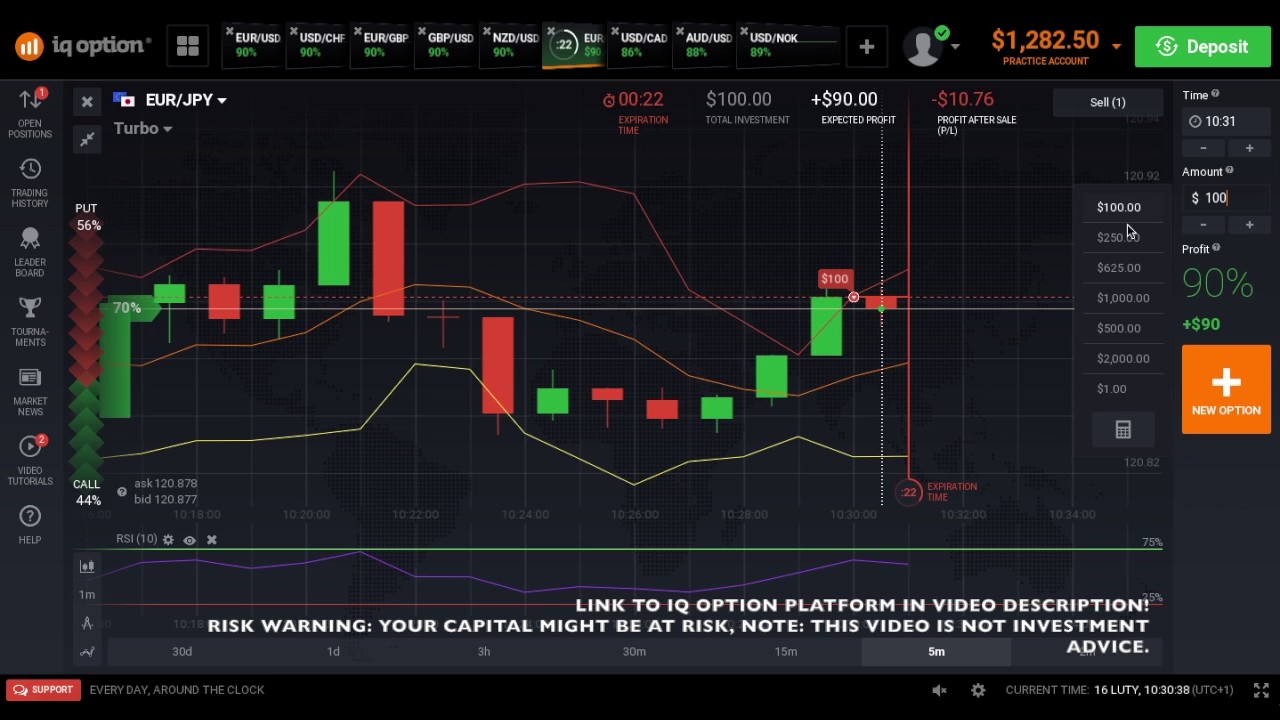
Task: Open Open Positions panel
Action: tap(30, 113)
